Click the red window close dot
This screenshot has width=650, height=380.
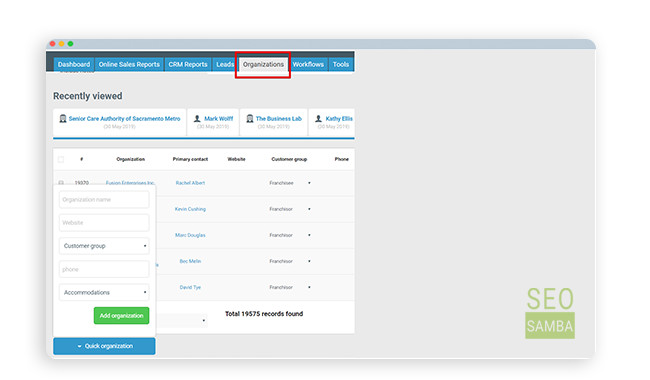pos(52,44)
